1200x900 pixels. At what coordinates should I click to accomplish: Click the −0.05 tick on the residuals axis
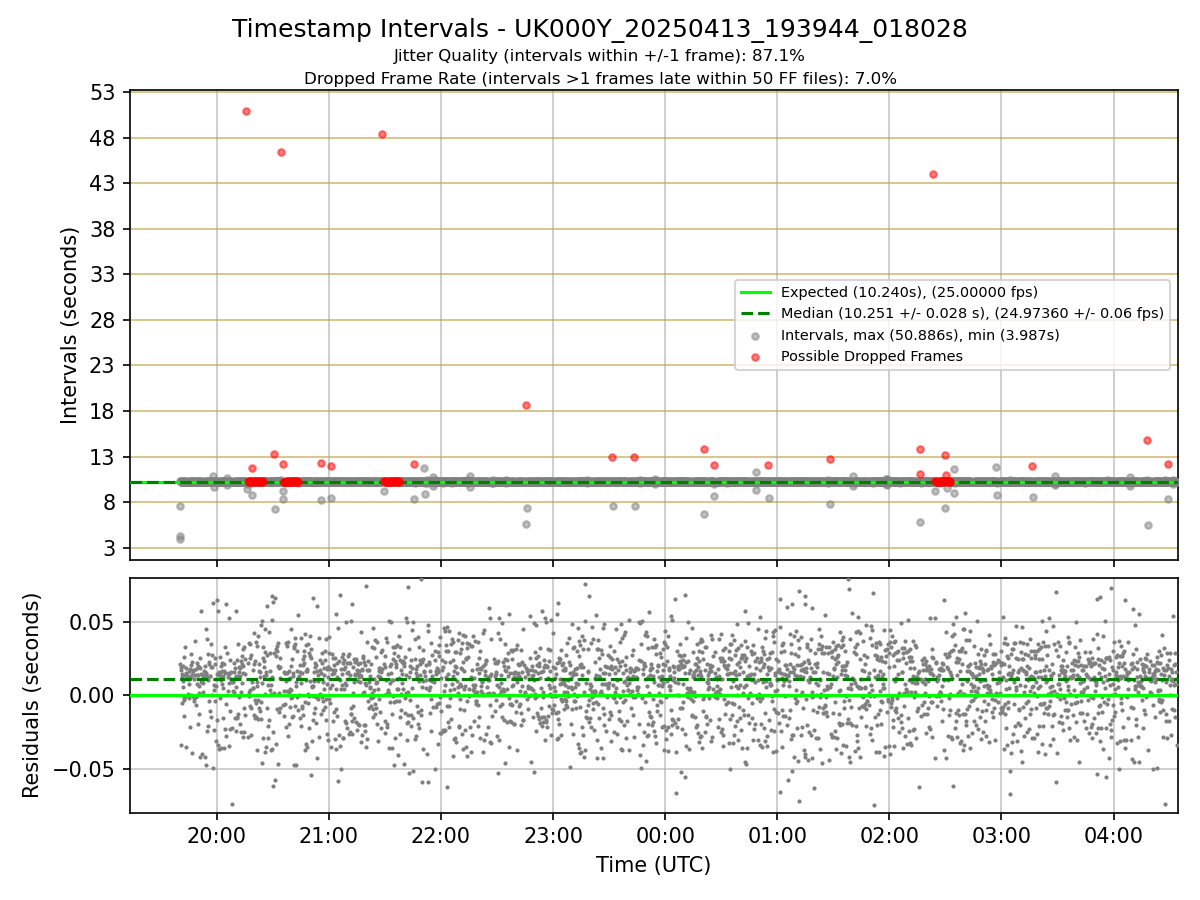[x=85, y=769]
